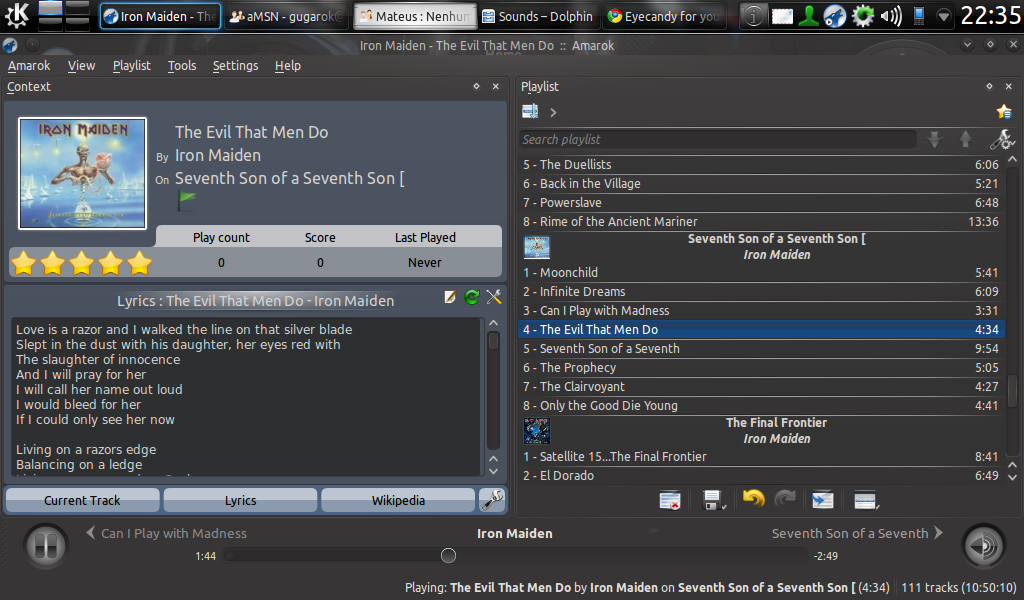Click the lyrics scrollbar up arrow

(x=494, y=323)
